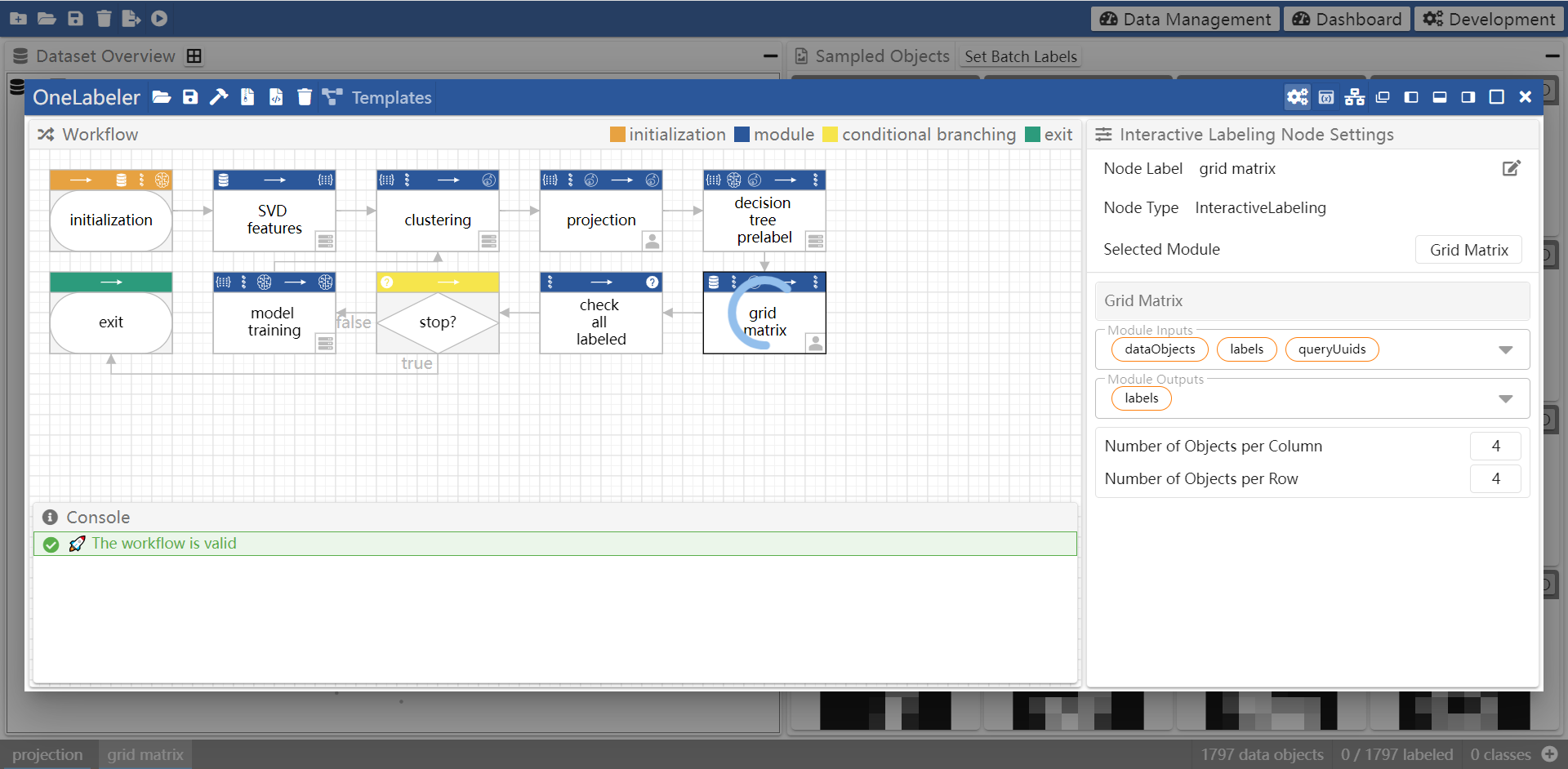Switch to the Dashboard tab
Viewport: 1568px width, 769px height.
(1347, 19)
